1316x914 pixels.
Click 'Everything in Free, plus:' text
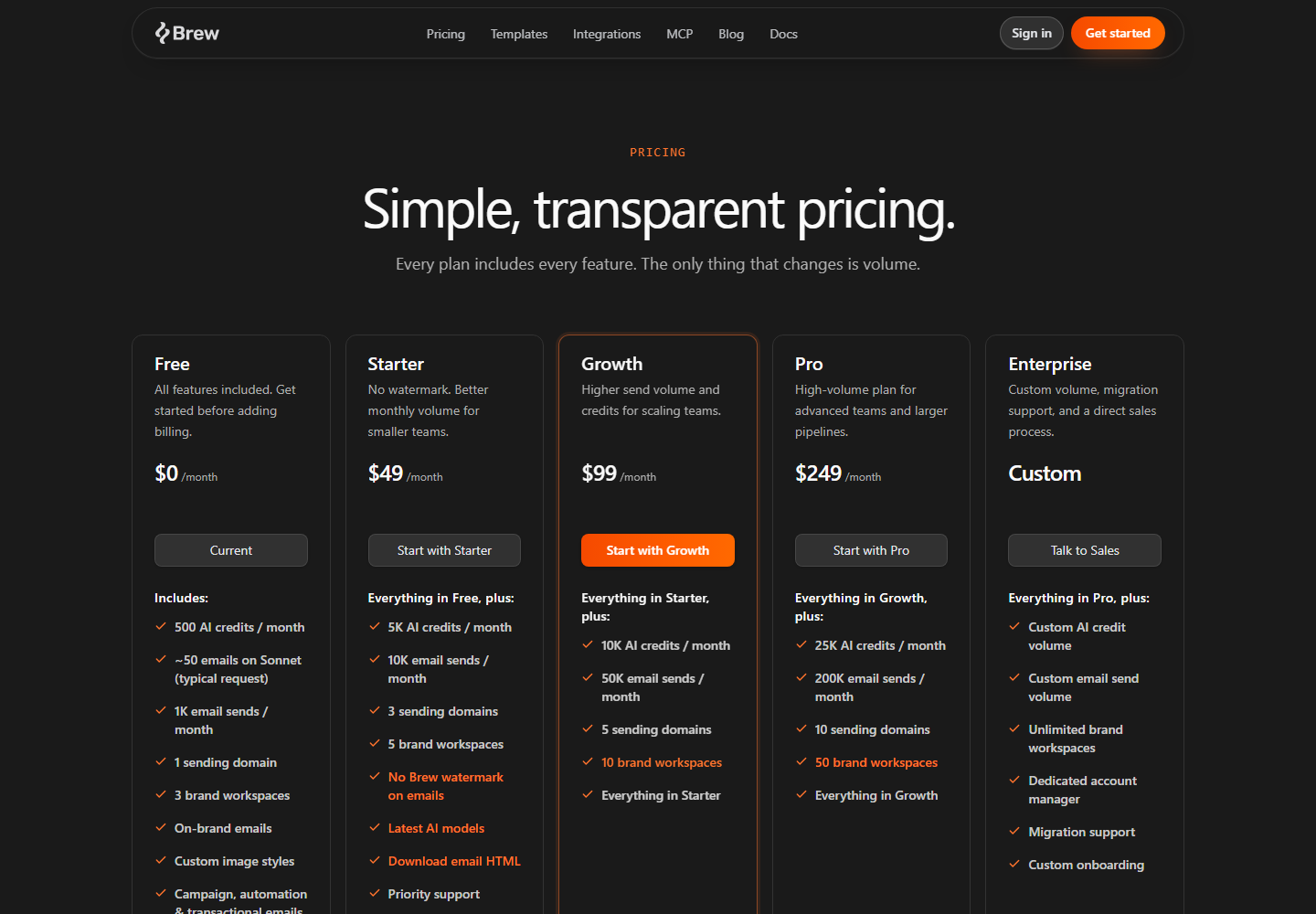click(x=441, y=598)
